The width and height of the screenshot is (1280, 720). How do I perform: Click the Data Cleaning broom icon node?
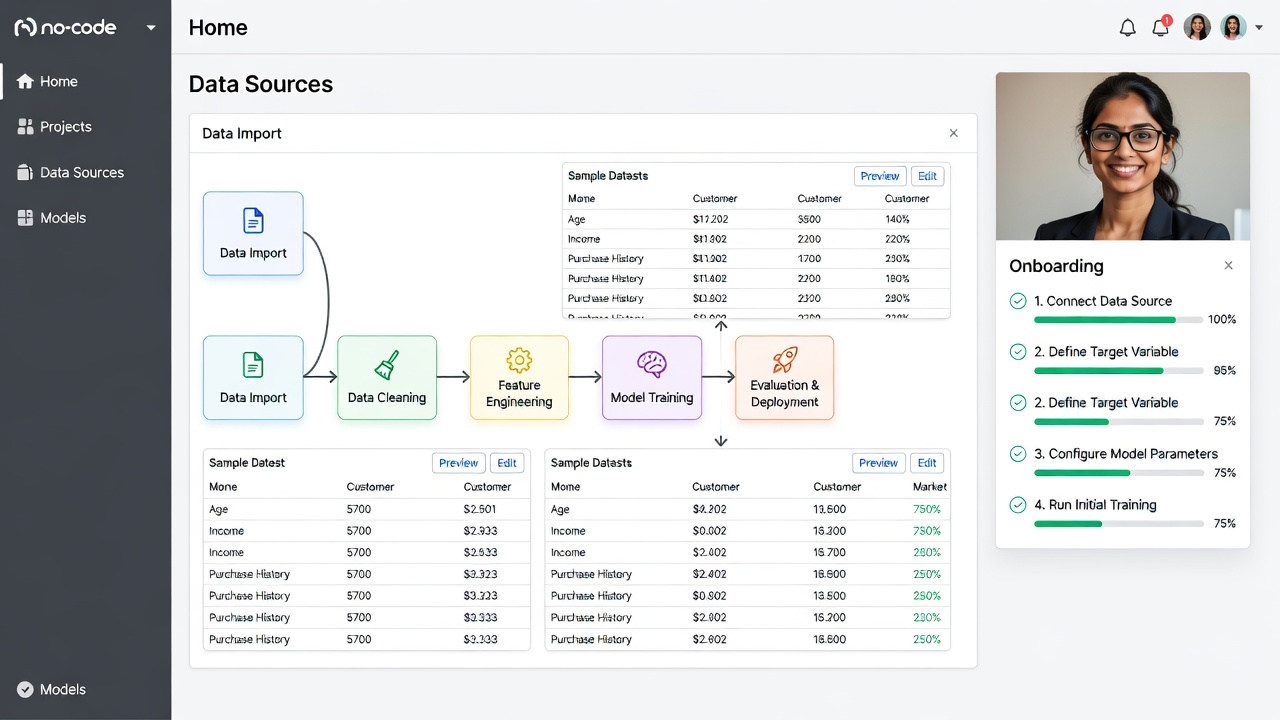(x=387, y=377)
